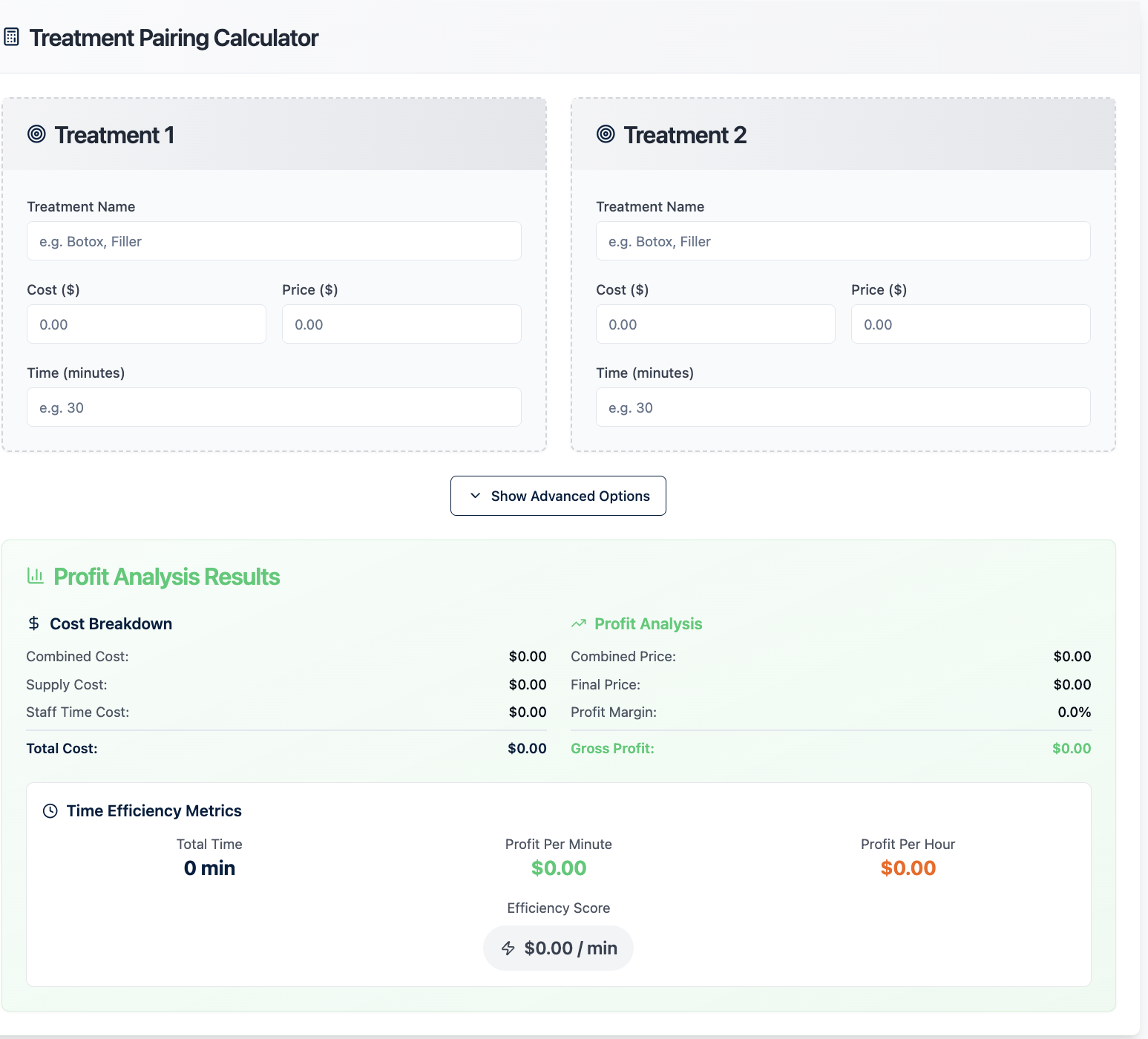Click the clock icon beside Time Efficiency Metrics
The height and width of the screenshot is (1039, 1148).
(49, 810)
